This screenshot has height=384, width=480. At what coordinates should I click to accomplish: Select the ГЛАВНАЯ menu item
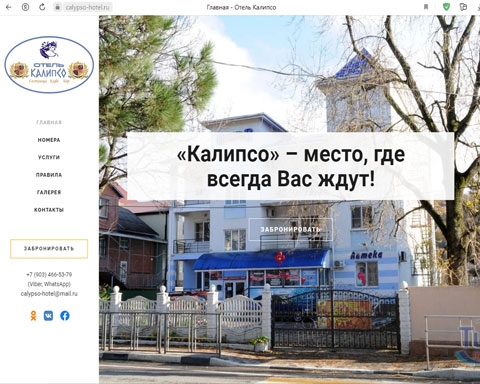(49, 122)
